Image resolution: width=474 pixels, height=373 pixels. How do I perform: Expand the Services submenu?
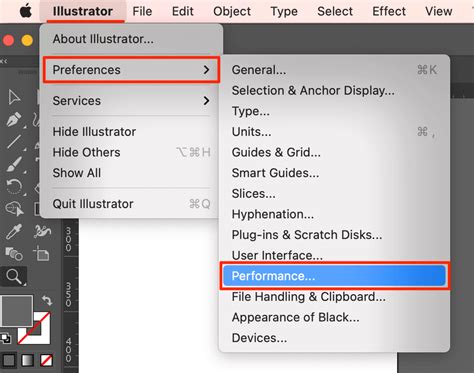click(131, 101)
